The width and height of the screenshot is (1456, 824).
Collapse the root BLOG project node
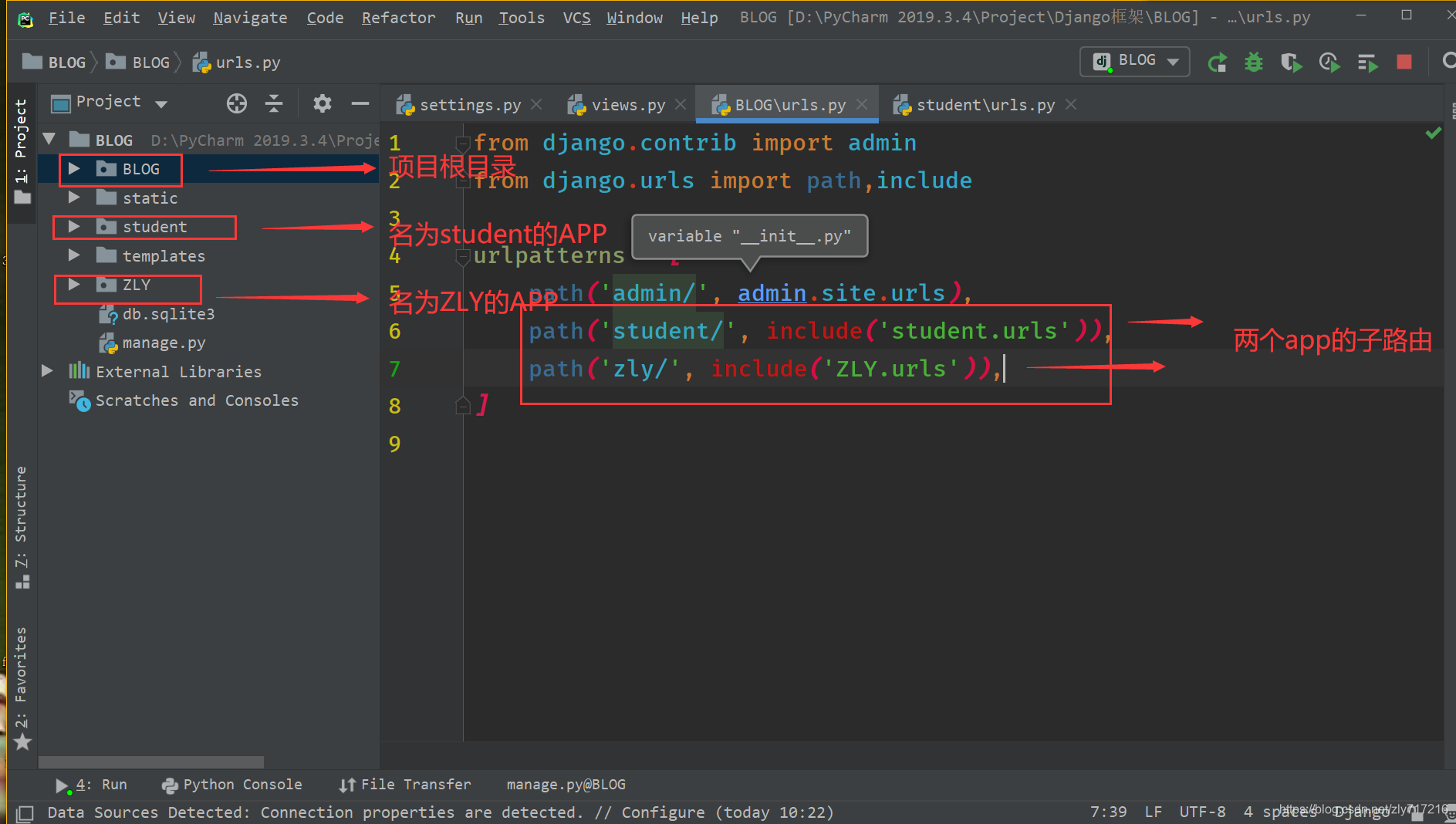pos(49,140)
